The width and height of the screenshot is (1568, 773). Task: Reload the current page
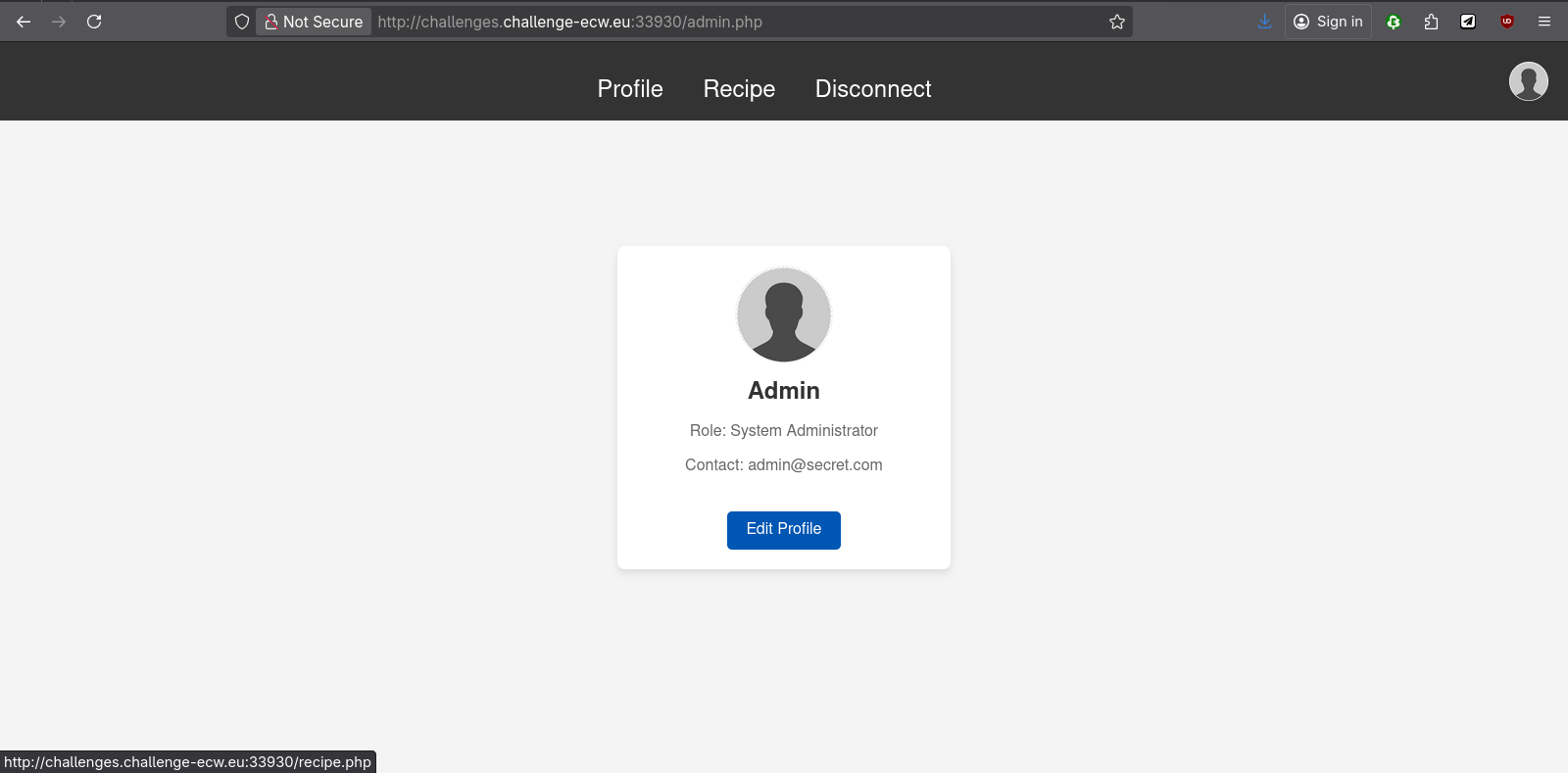(x=94, y=22)
